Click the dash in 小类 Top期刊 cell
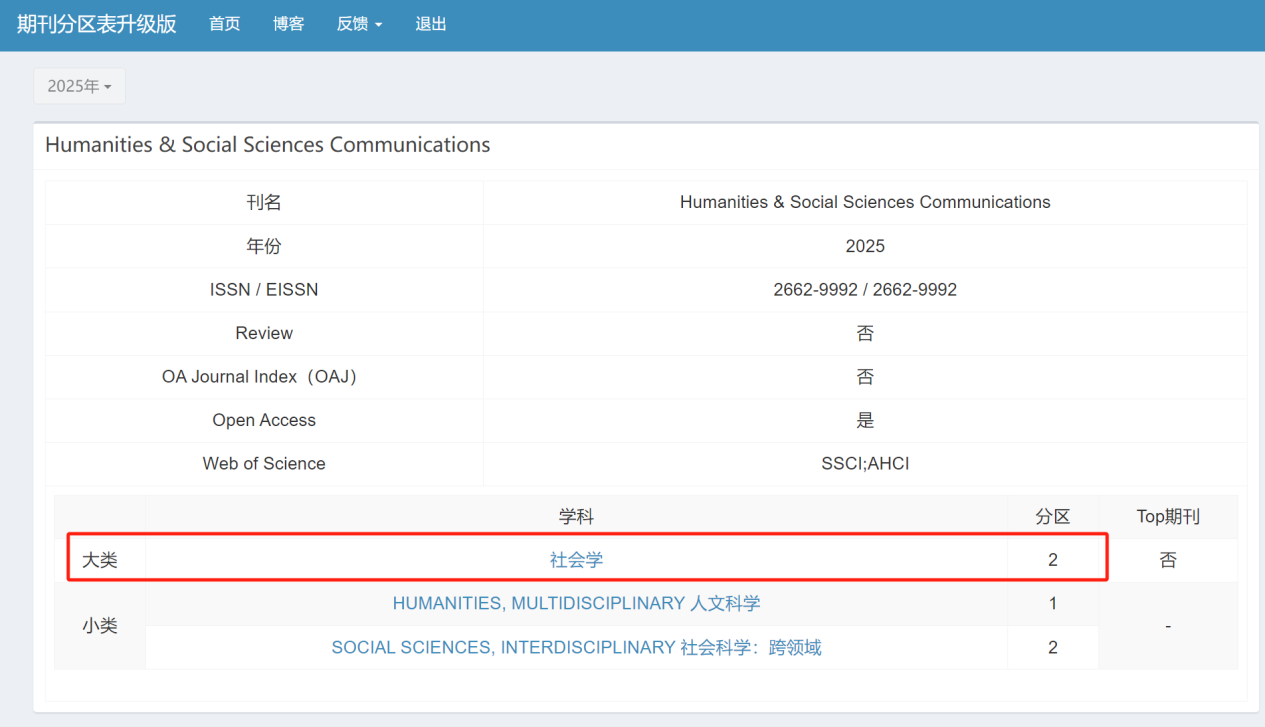This screenshot has width=1265, height=727. coord(1168,626)
